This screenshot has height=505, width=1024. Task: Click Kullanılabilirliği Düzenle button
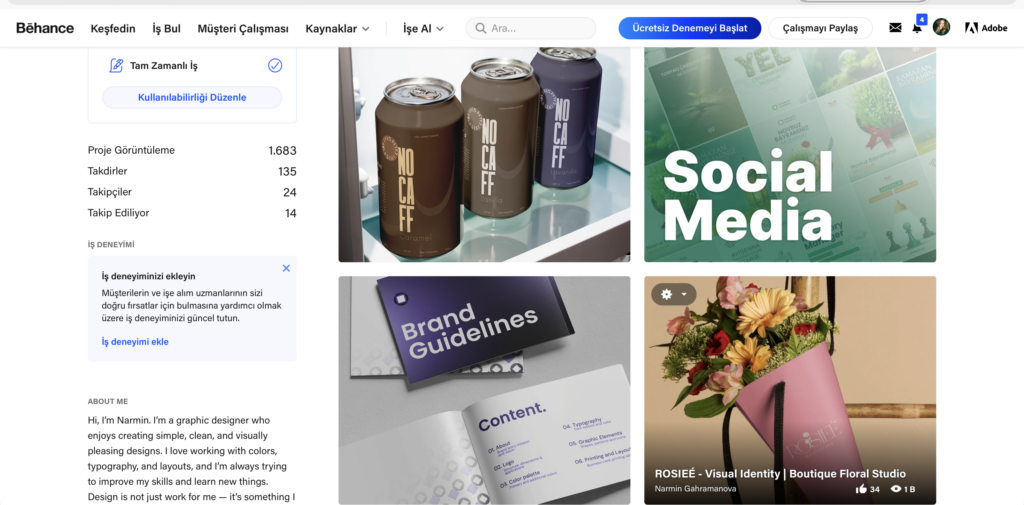[x=192, y=97]
